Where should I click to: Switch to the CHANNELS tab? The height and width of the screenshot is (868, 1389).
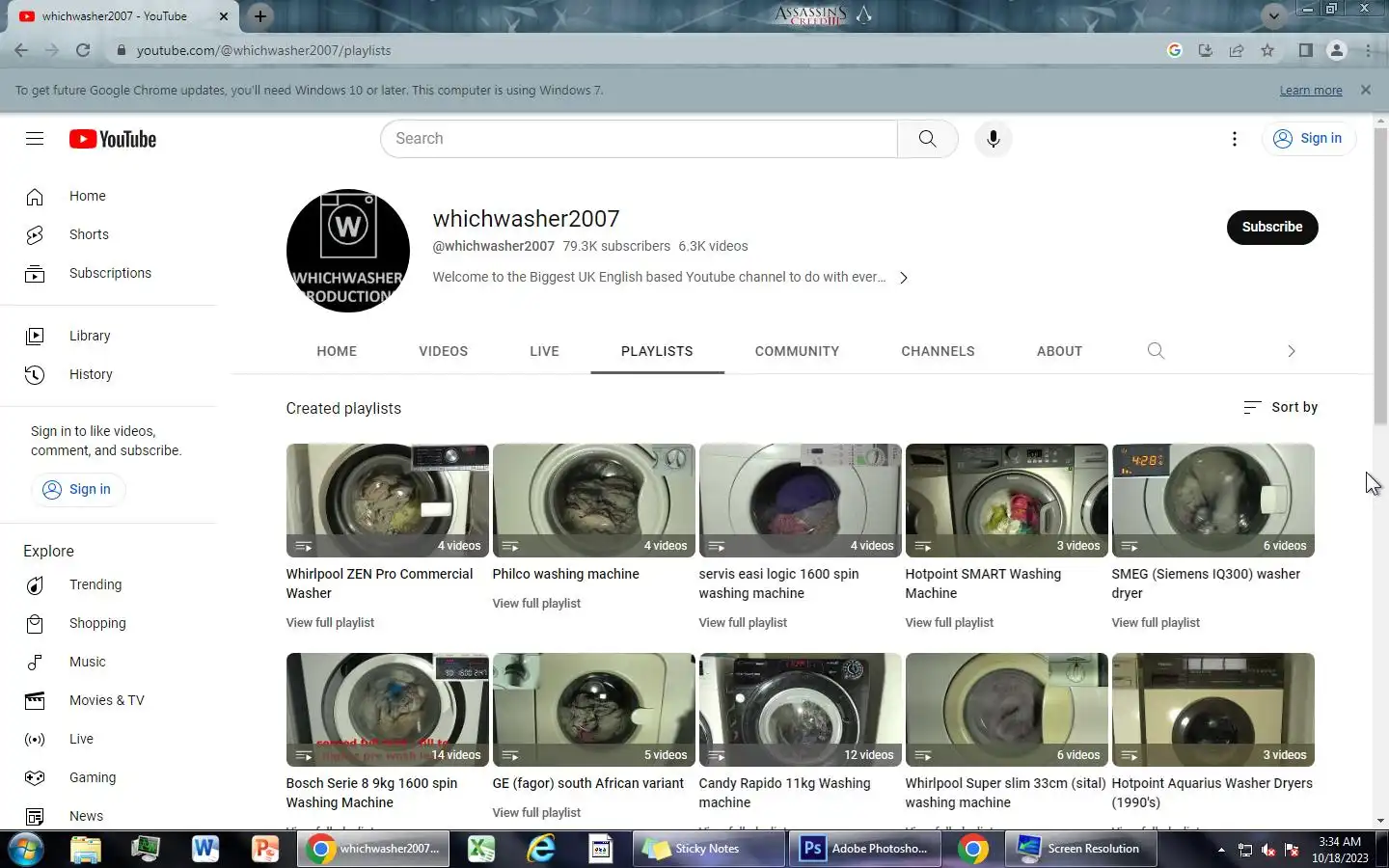pyautogui.click(x=938, y=351)
